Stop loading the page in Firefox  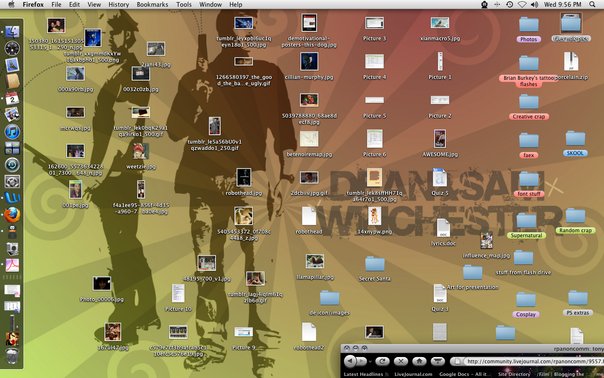401,361
